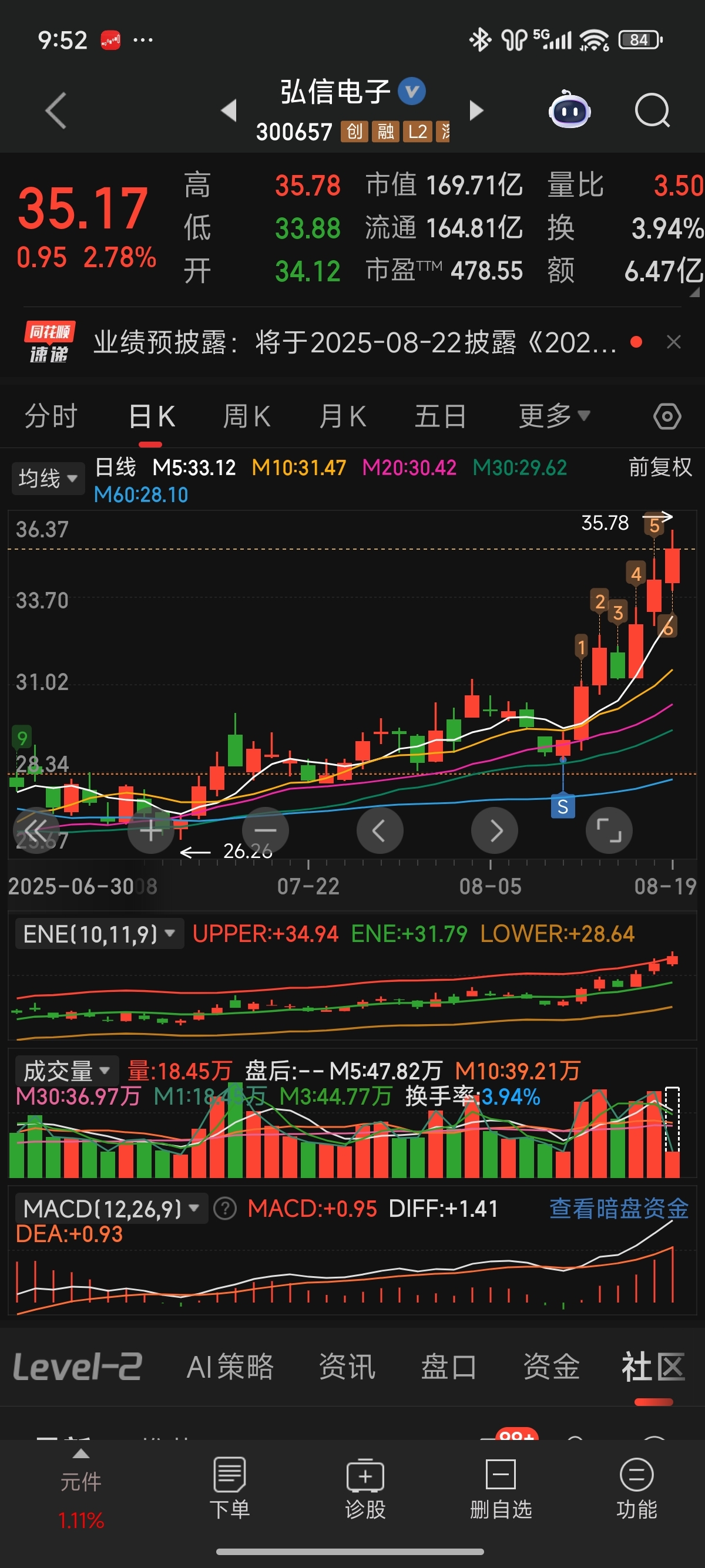Viewport: 705px width, 1568px height.
Task: Tap the S sell marker on chart
Action: pyautogui.click(x=563, y=806)
